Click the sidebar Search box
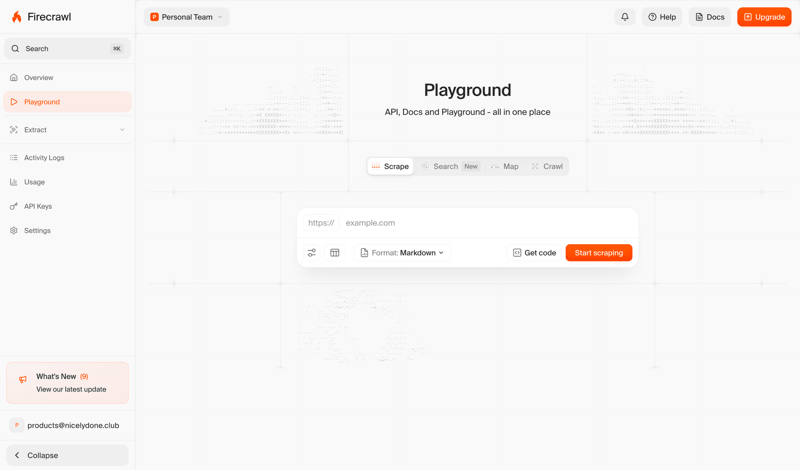 pos(67,48)
